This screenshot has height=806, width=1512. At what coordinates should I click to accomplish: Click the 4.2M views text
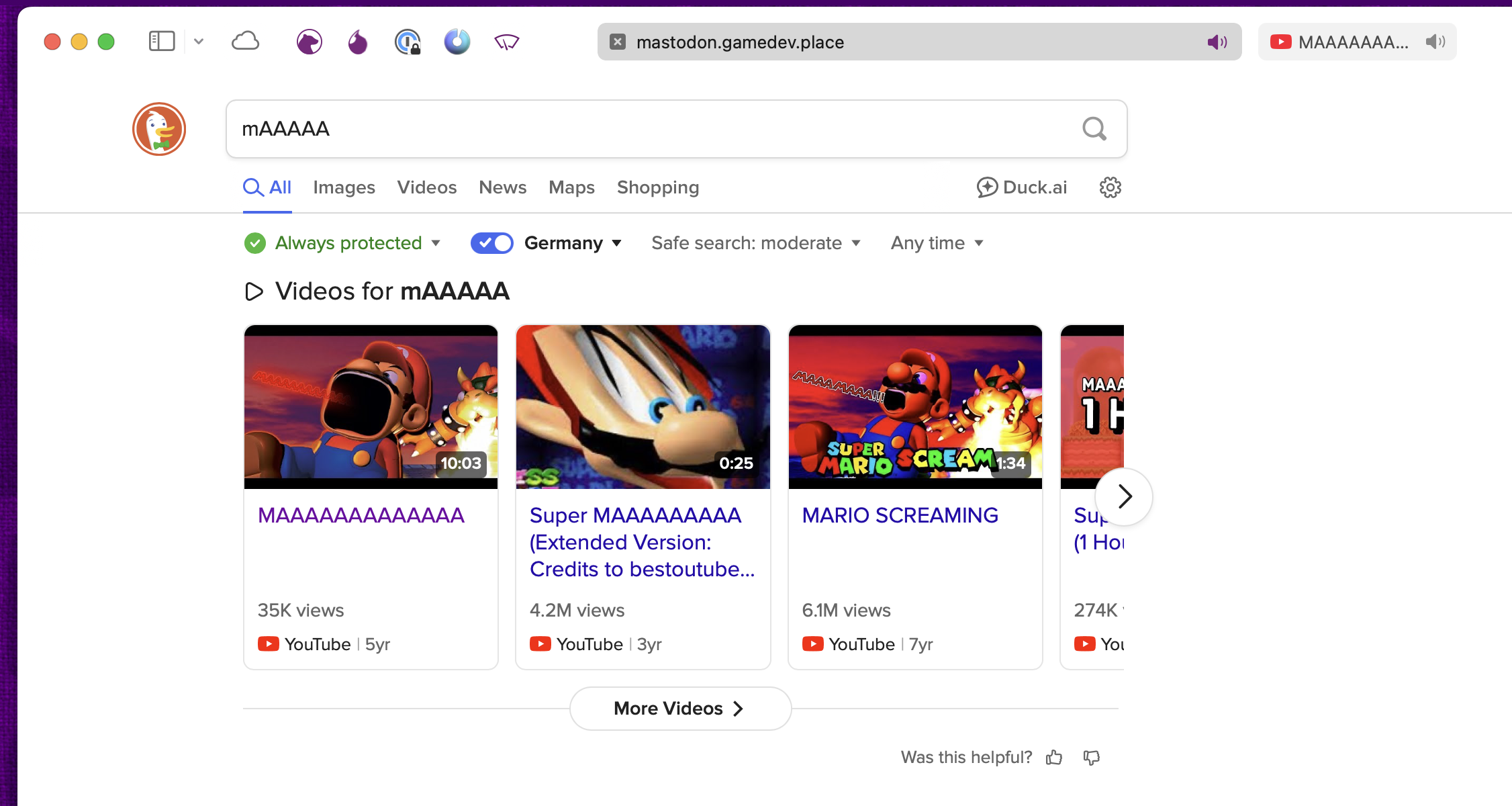tap(577, 611)
